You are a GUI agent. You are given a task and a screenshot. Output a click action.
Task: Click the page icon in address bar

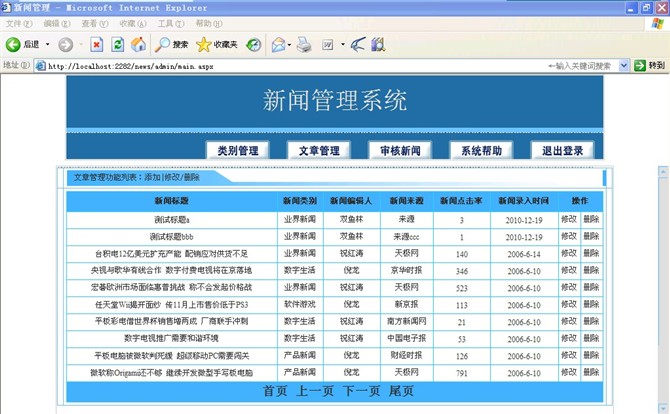(41, 66)
